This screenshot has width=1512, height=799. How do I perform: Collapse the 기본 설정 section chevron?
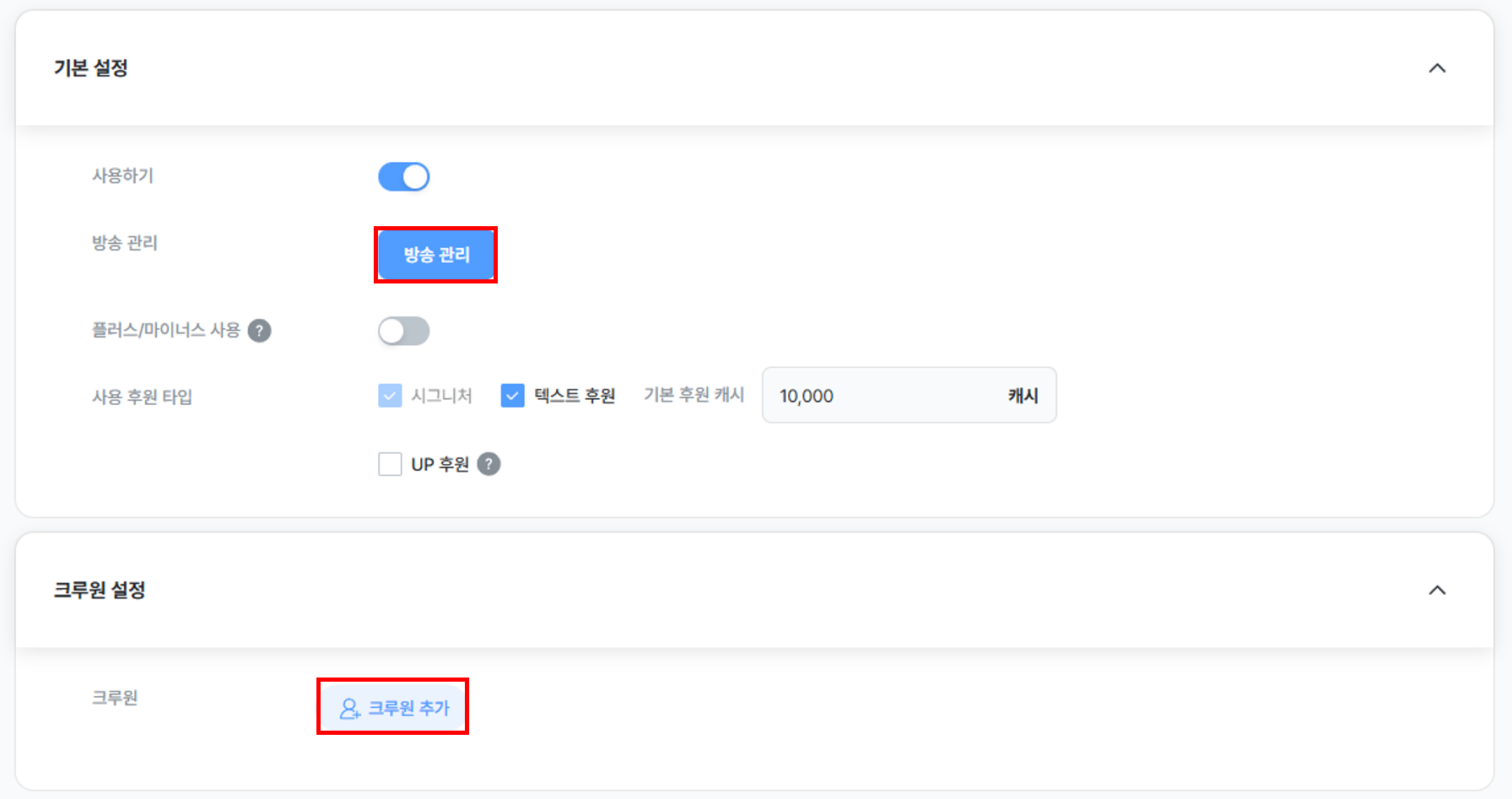[x=1439, y=68]
